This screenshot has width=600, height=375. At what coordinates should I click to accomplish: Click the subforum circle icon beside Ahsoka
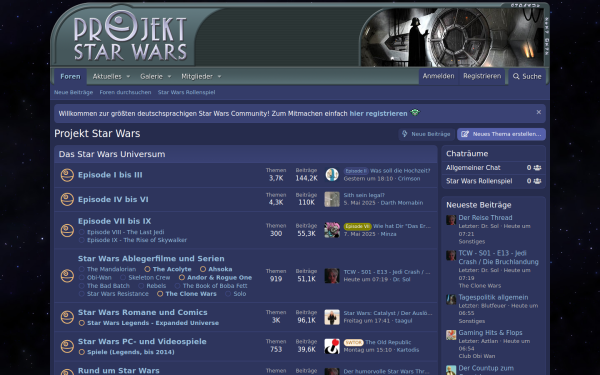click(x=203, y=269)
